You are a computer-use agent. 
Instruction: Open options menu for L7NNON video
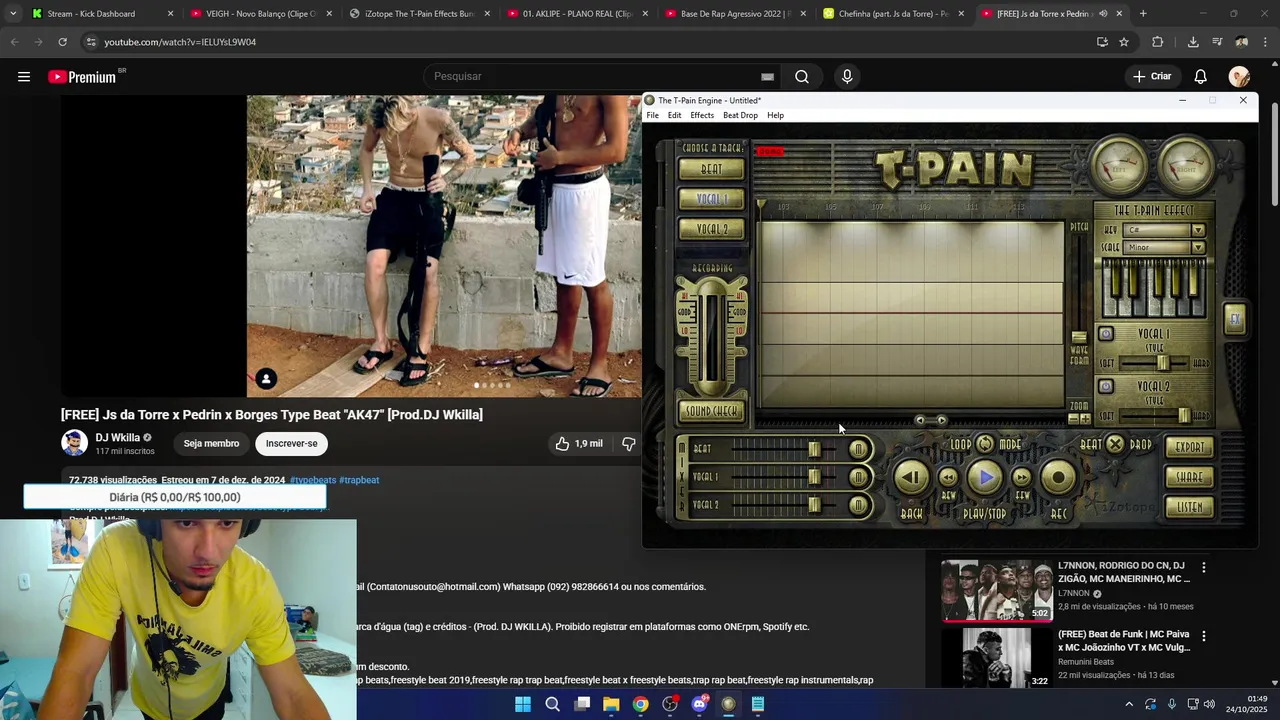click(x=1203, y=567)
